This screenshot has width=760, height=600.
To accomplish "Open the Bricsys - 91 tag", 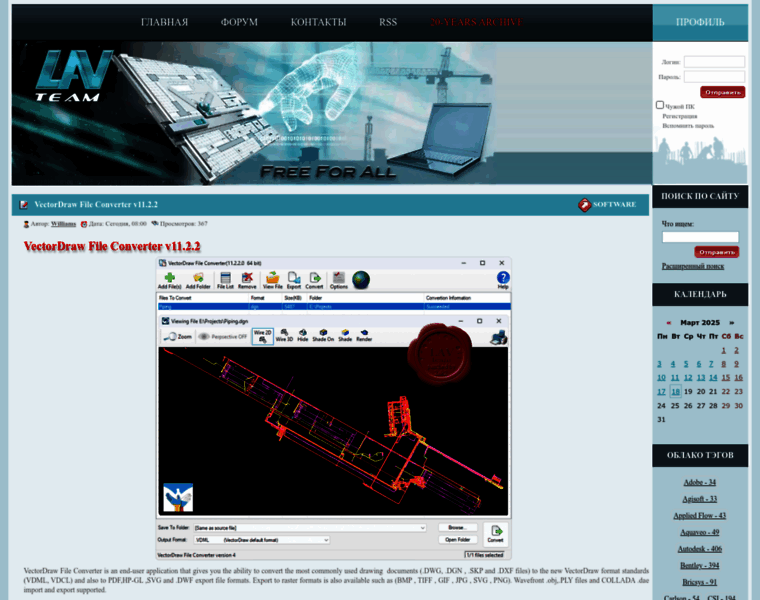I will pos(699,582).
